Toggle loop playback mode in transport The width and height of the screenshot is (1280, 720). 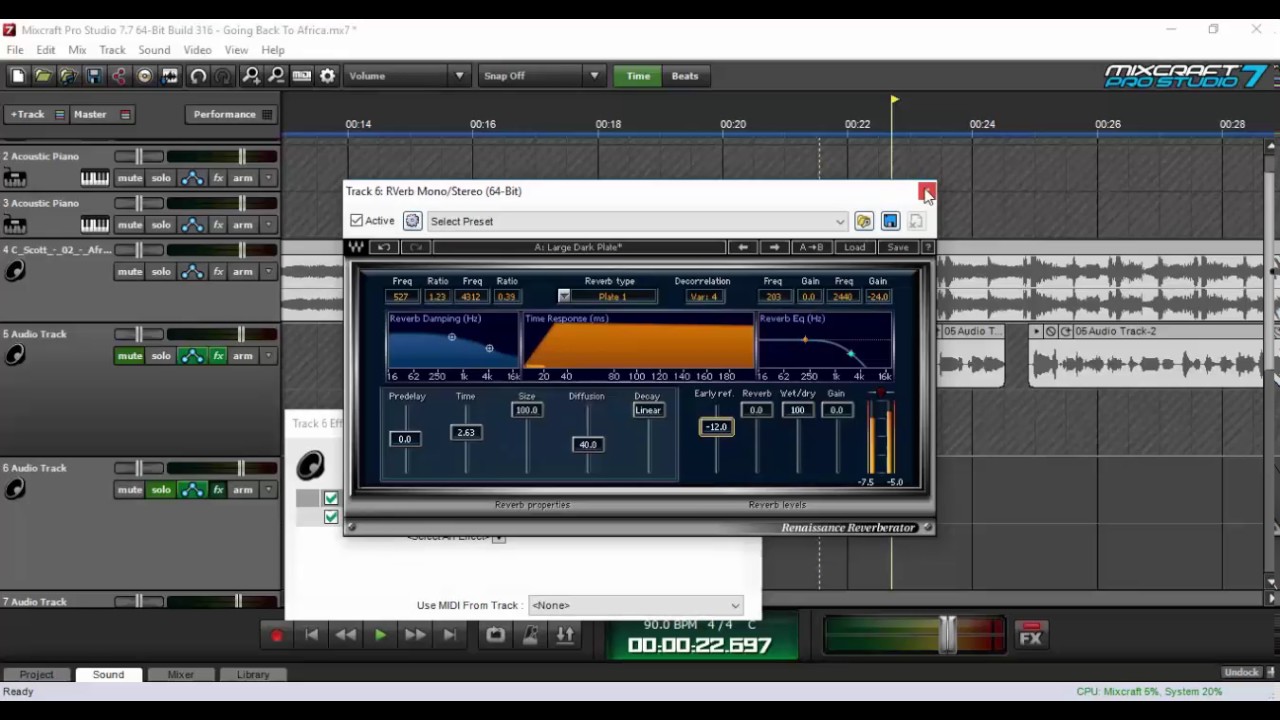pos(495,635)
